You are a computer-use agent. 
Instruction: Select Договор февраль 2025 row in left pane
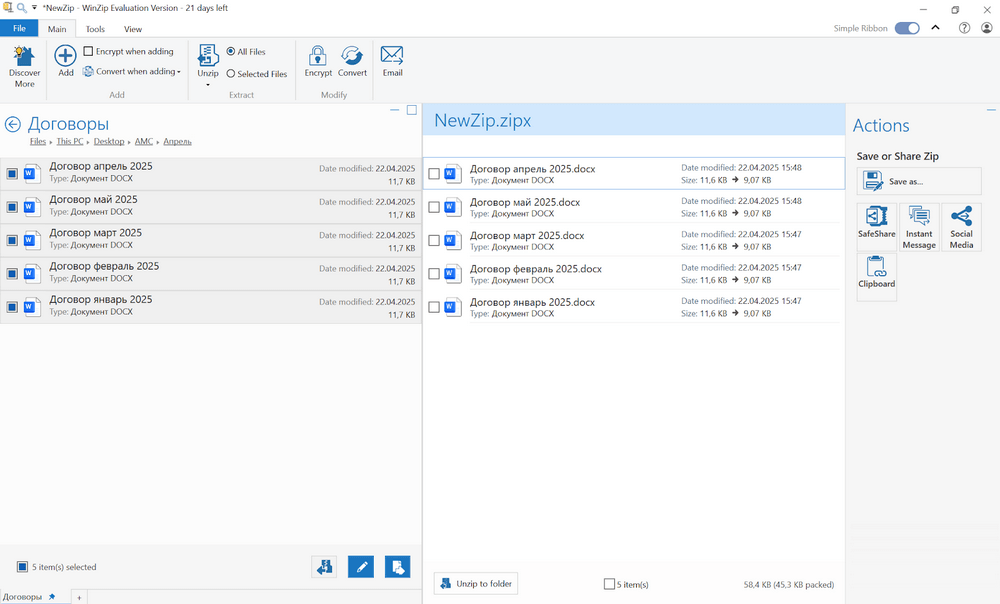pyautogui.click(x=210, y=274)
